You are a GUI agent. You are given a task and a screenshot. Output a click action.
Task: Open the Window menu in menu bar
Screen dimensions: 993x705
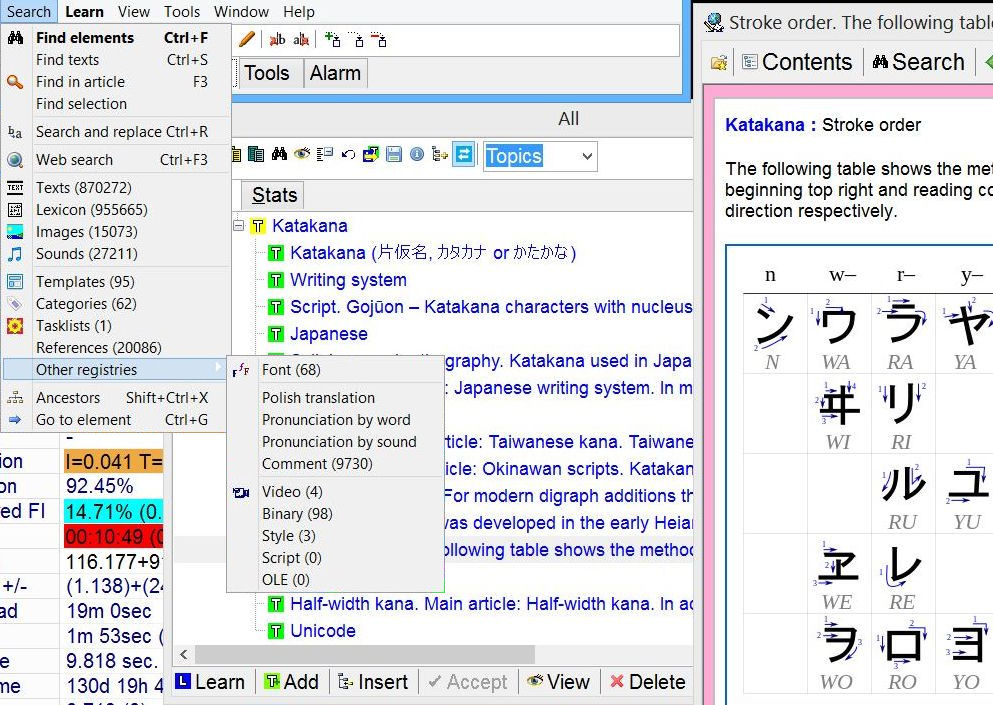[241, 11]
